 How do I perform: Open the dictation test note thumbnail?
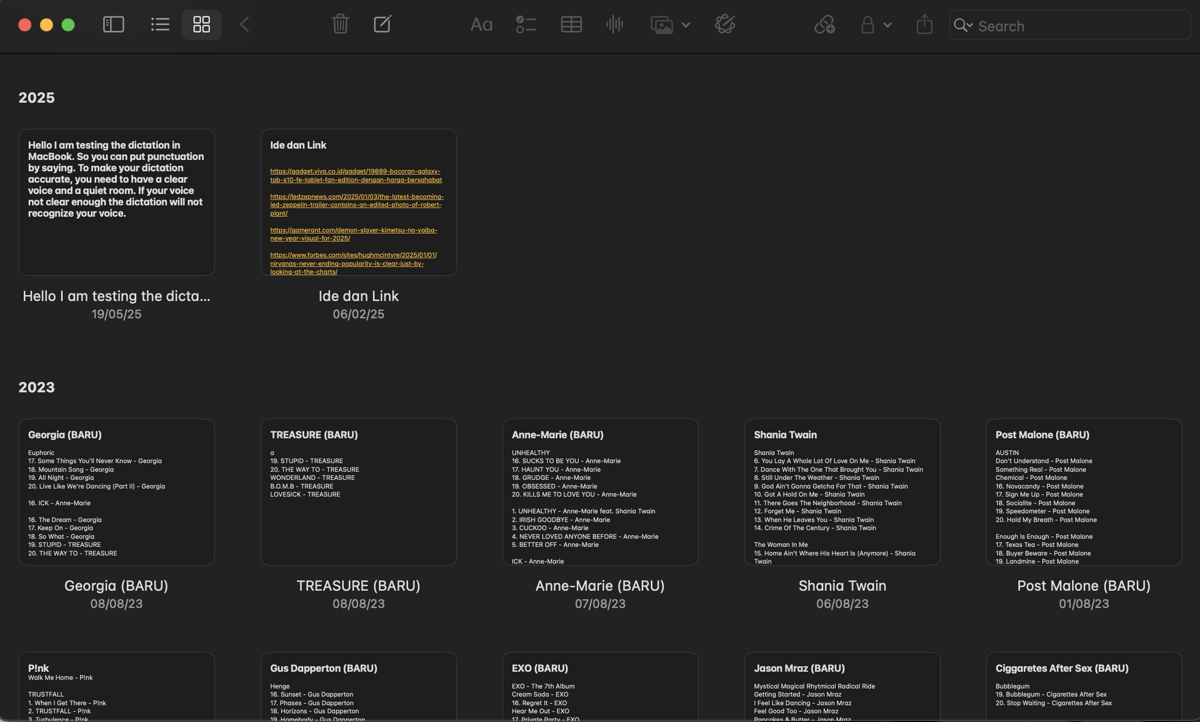[117, 202]
